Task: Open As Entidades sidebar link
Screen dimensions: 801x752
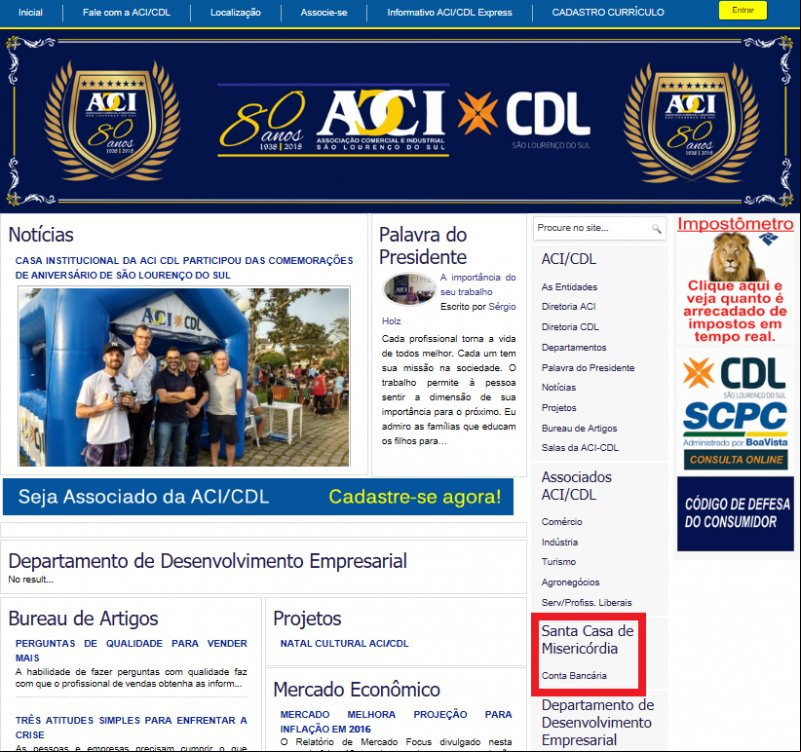Action: (x=569, y=287)
